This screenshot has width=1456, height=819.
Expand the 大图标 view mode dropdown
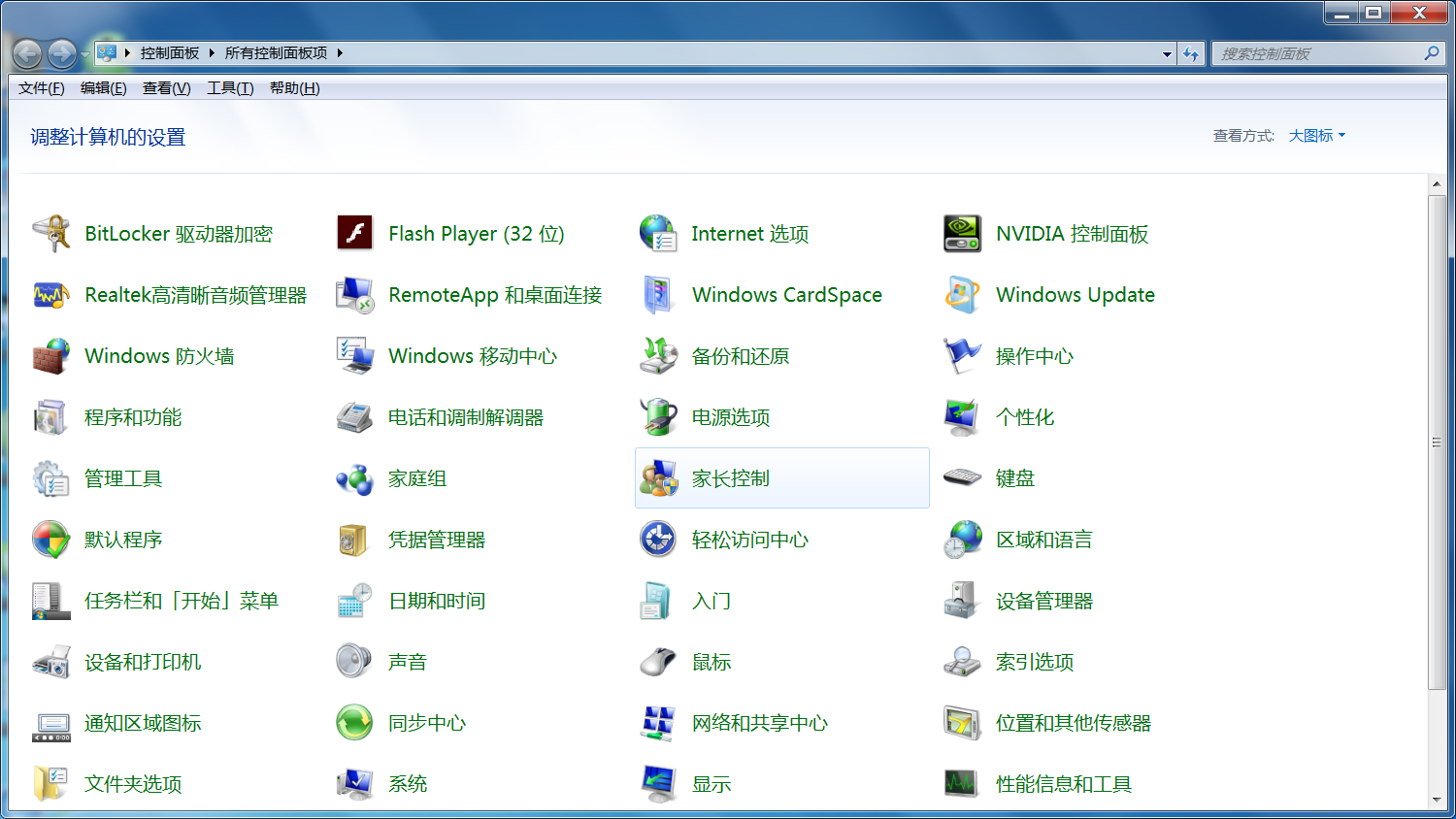[x=1317, y=136]
